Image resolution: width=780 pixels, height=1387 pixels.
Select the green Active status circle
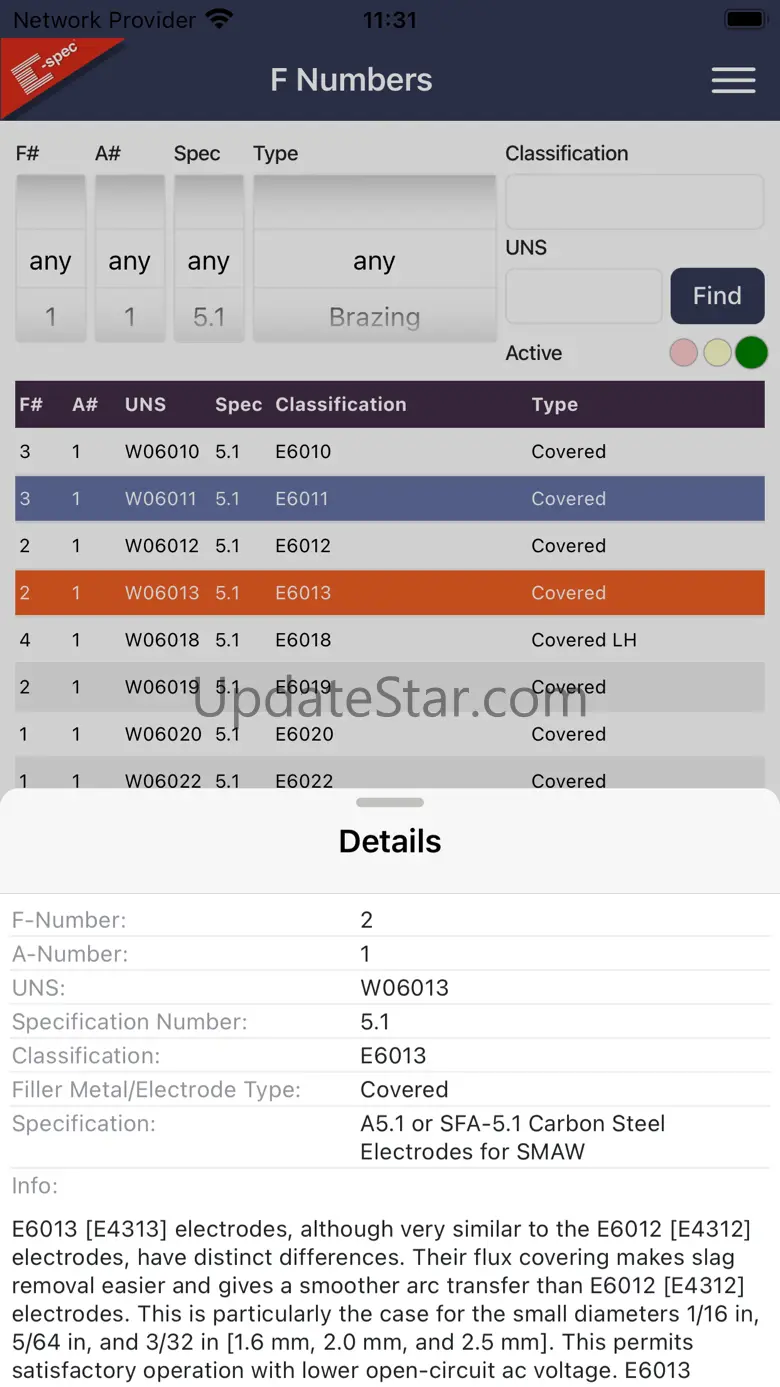751,353
